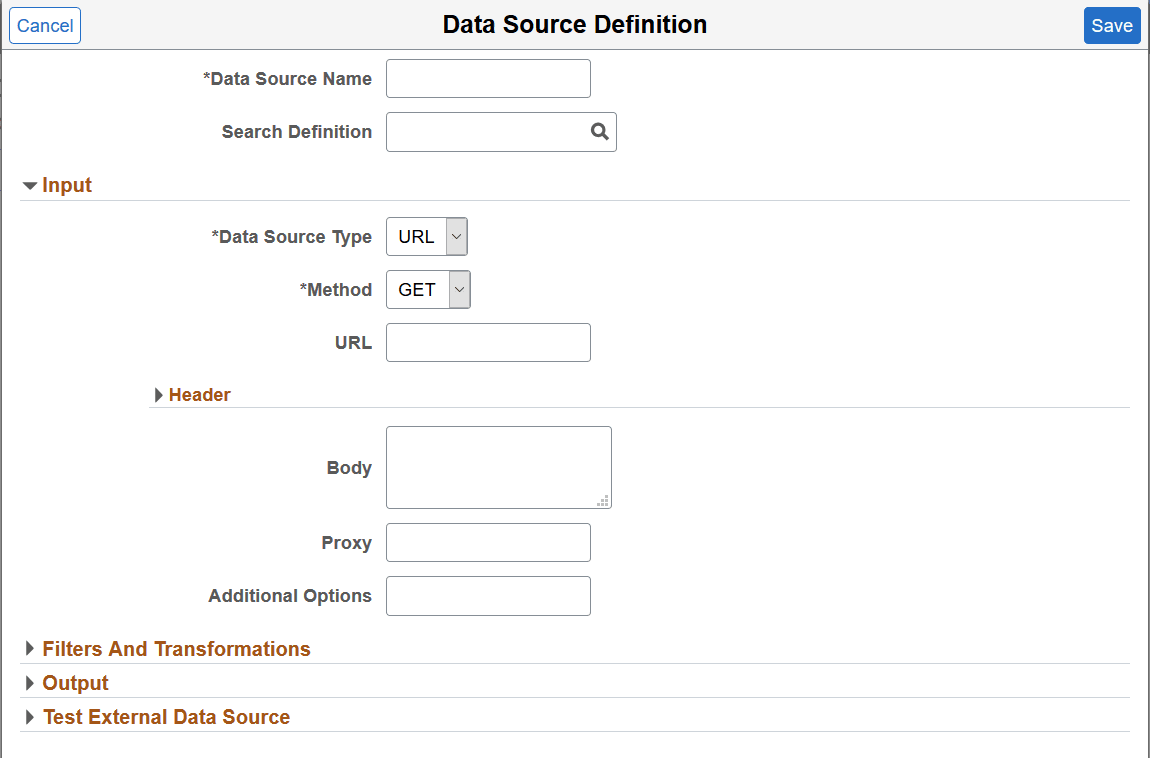Click inside the URL field
The width and height of the screenshot is (1150, 758).
pyautogui.click(x=488, y=342)
